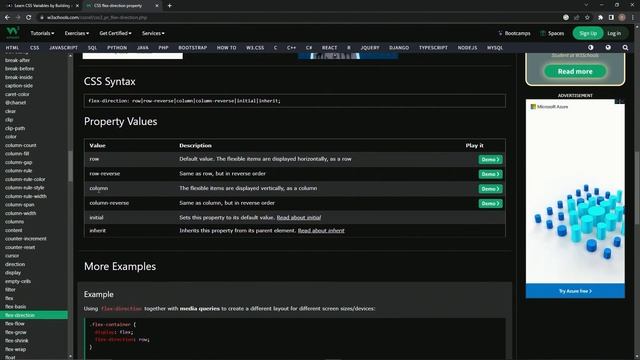Click the flex-direction syntax code box
Screen dimensions: 640x360
[x=295, y=101]
